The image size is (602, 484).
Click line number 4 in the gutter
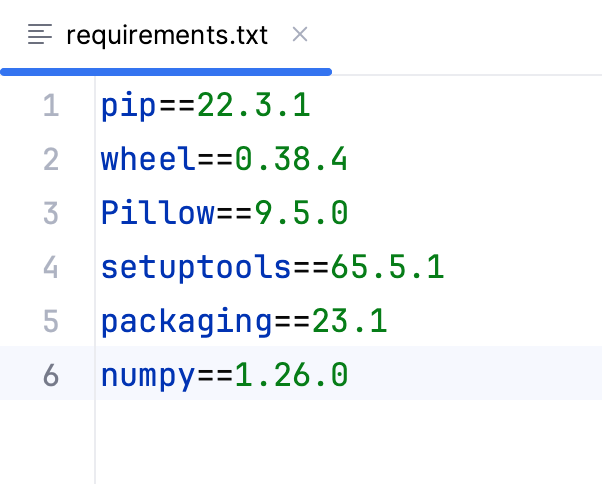(x=51, y=267)
